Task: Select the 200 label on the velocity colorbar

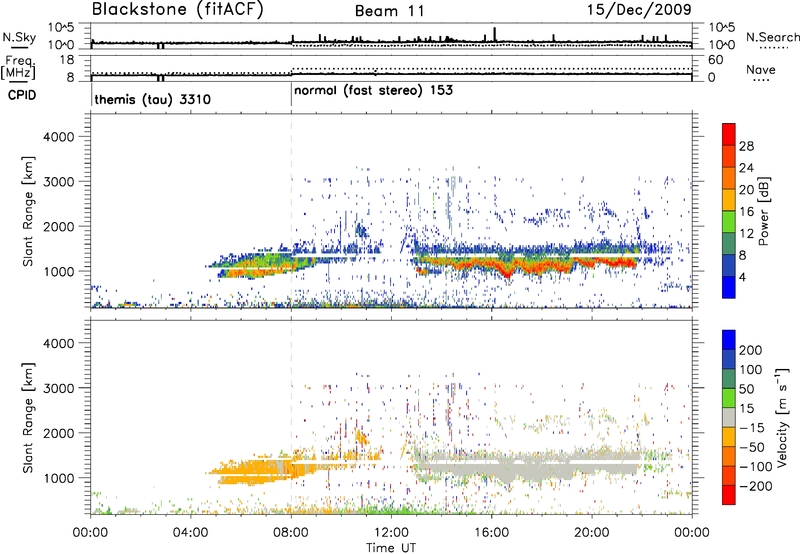Action: pyautogui.click(x=751, y=350)
